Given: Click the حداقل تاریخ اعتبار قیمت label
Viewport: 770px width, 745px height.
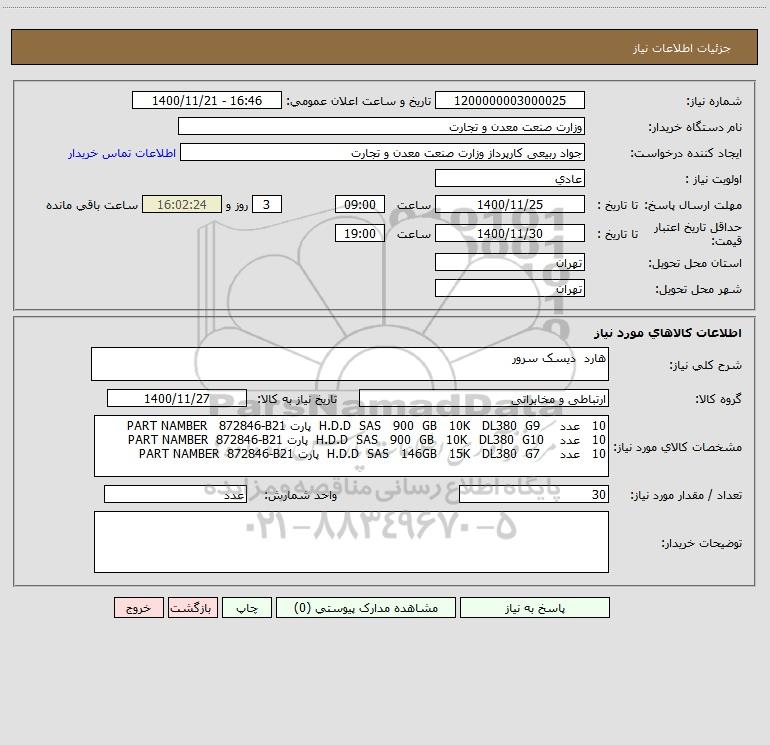Looking at the screenshot, I should (697, 234).
